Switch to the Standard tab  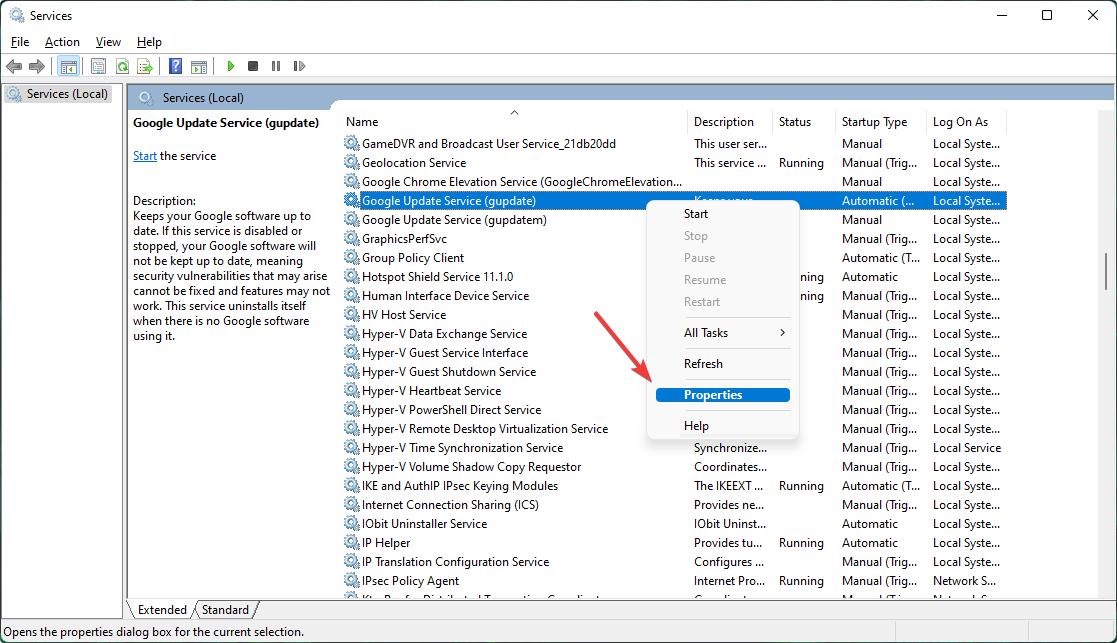coord(225,610)
